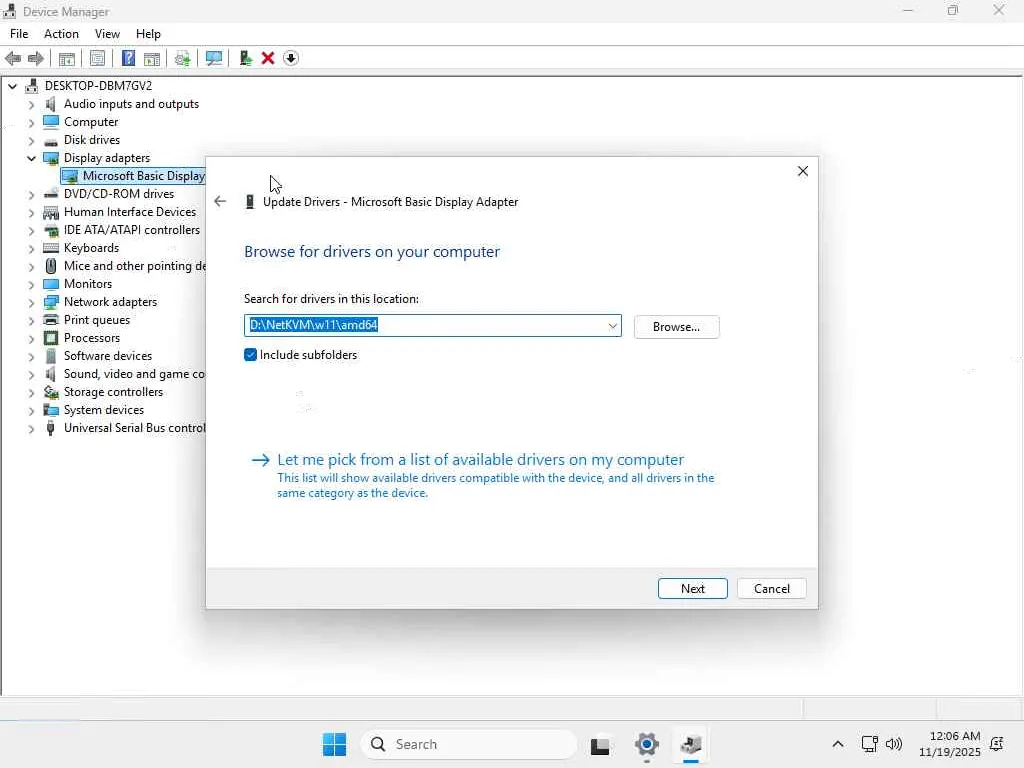Open the Action menu
The height and width of the screenshot is (768, 1024).
coord(61,34)
